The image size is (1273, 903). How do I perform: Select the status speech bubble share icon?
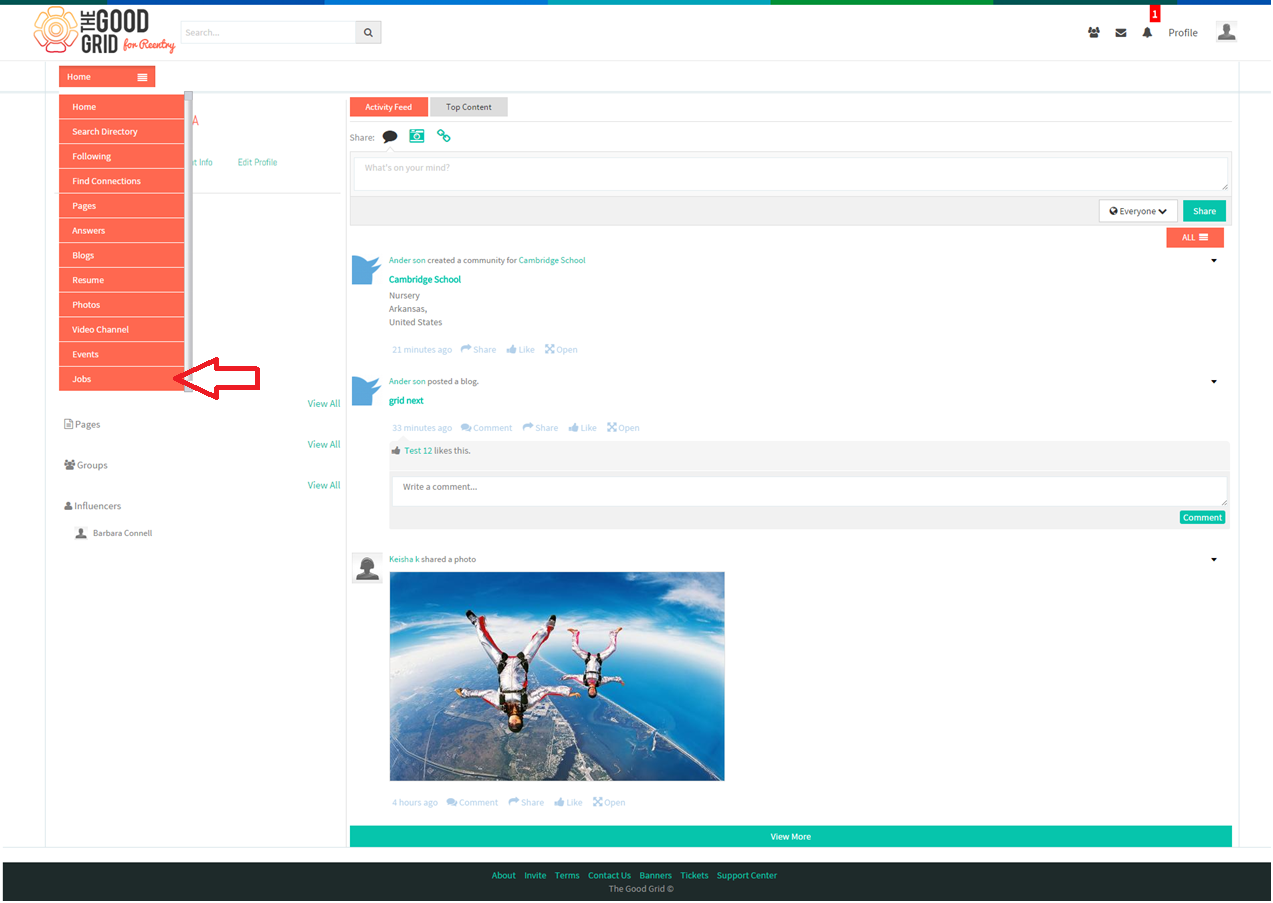[390, 137]
